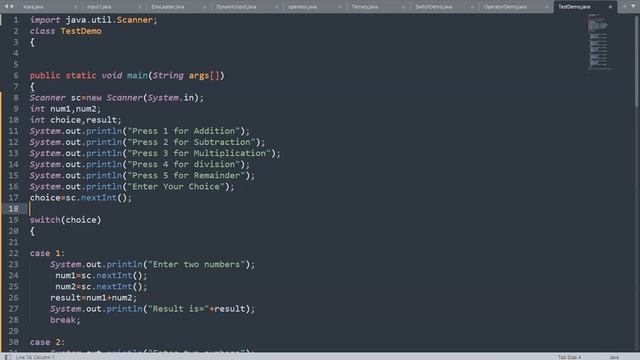Close the SwitchDemo.java tab
Viewport: 640px width, 360px height.
click(x=472, y=7)
